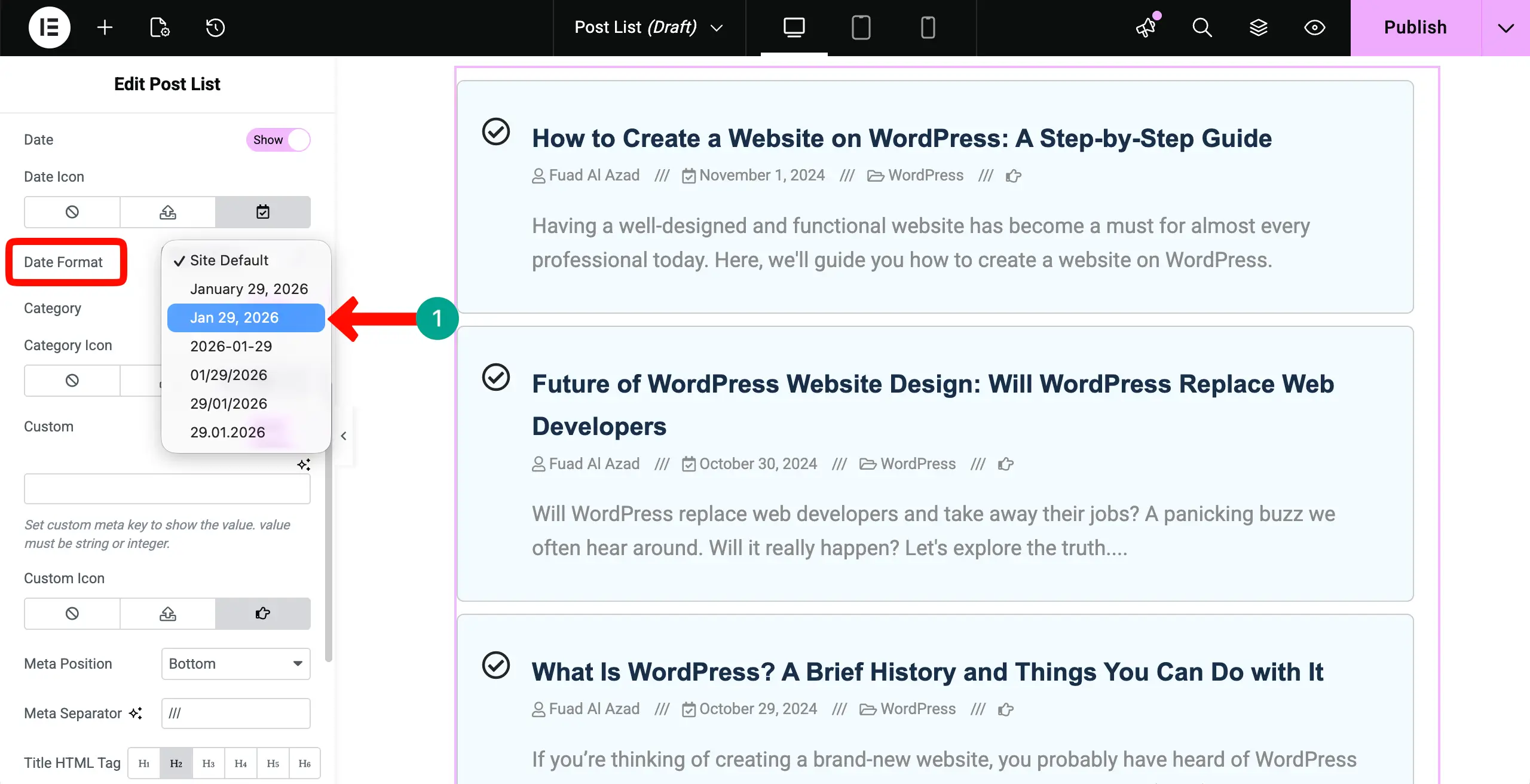Click the Publish button

point(1415,27)
